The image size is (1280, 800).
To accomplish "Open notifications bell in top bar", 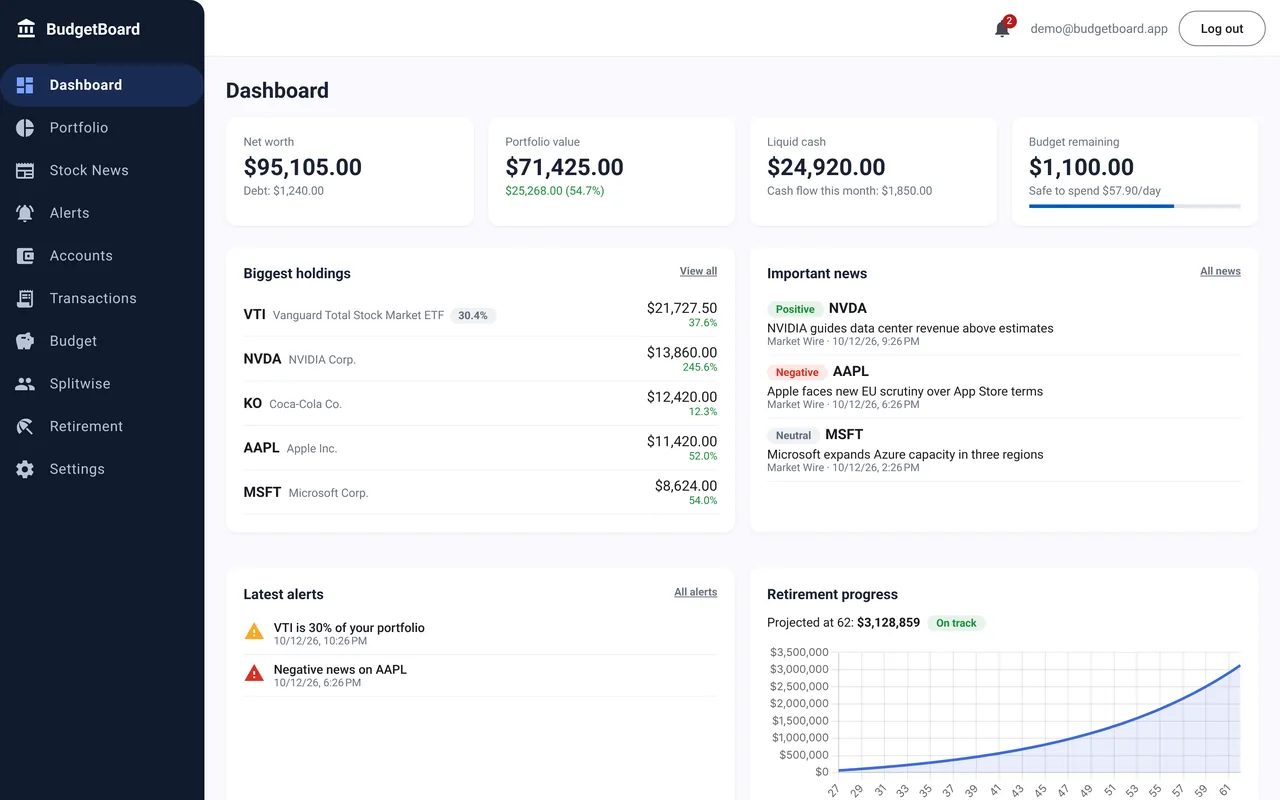I will [x=1003, y=28].
